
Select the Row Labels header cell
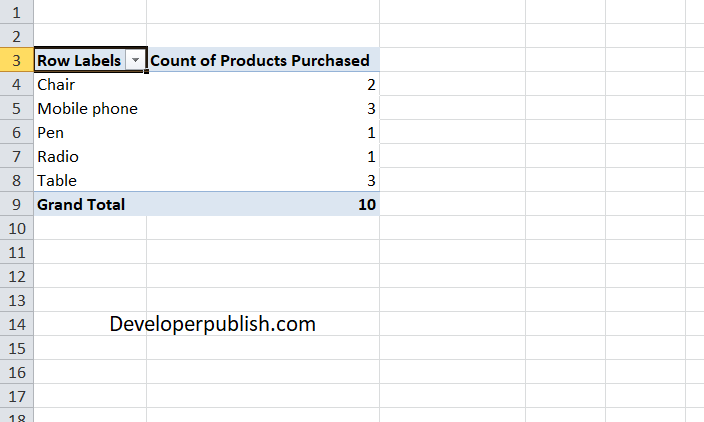pyautogui.click(x=90, y=60)
